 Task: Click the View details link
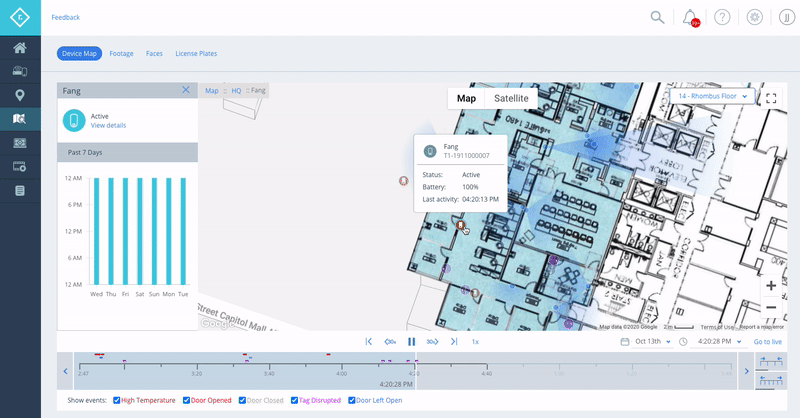108,125
